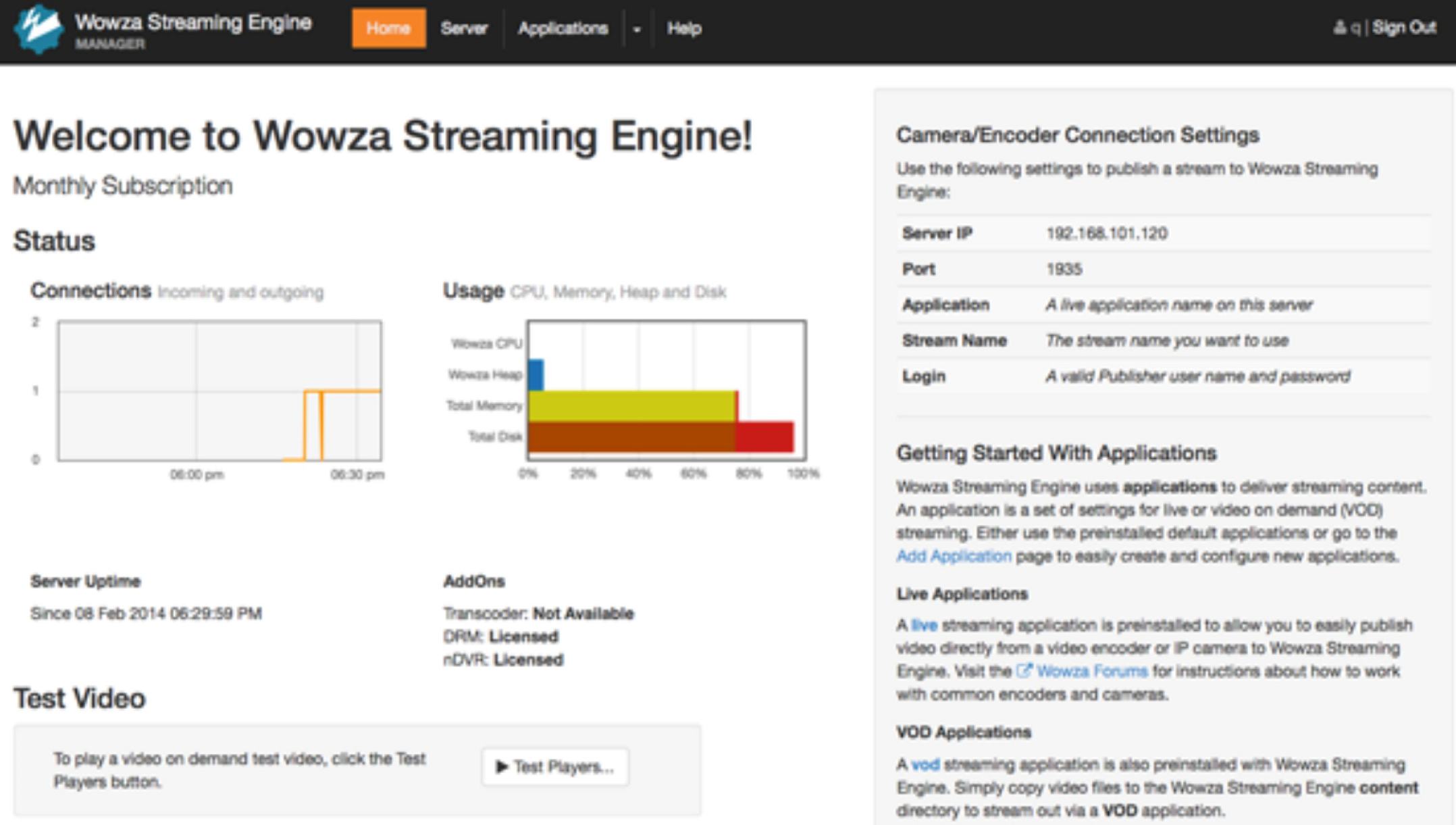The image size is (1456, 825).
Task: Click the Test Players button
Action: point(555,766)
